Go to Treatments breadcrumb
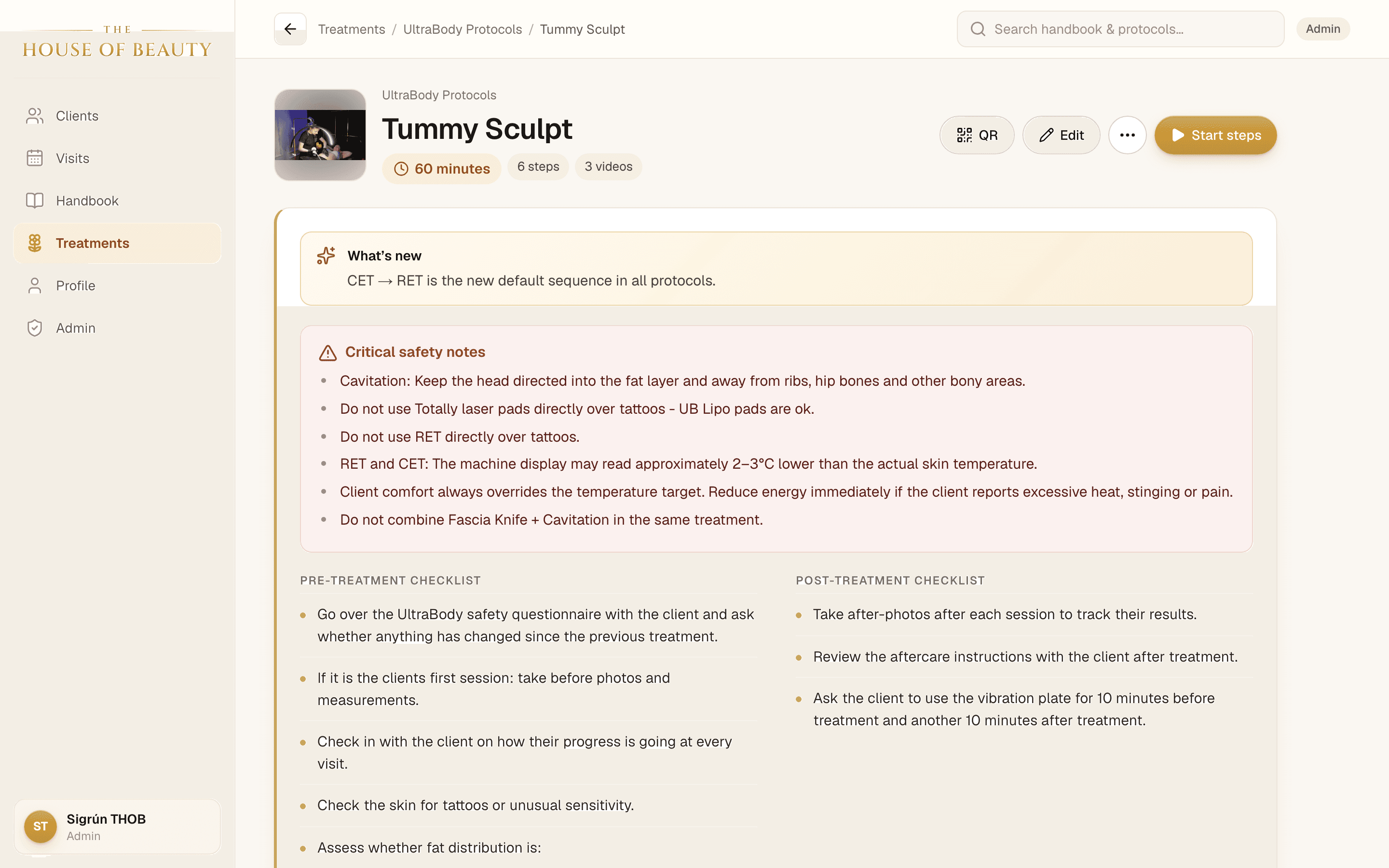The image size is (1389, 868). 351,29
